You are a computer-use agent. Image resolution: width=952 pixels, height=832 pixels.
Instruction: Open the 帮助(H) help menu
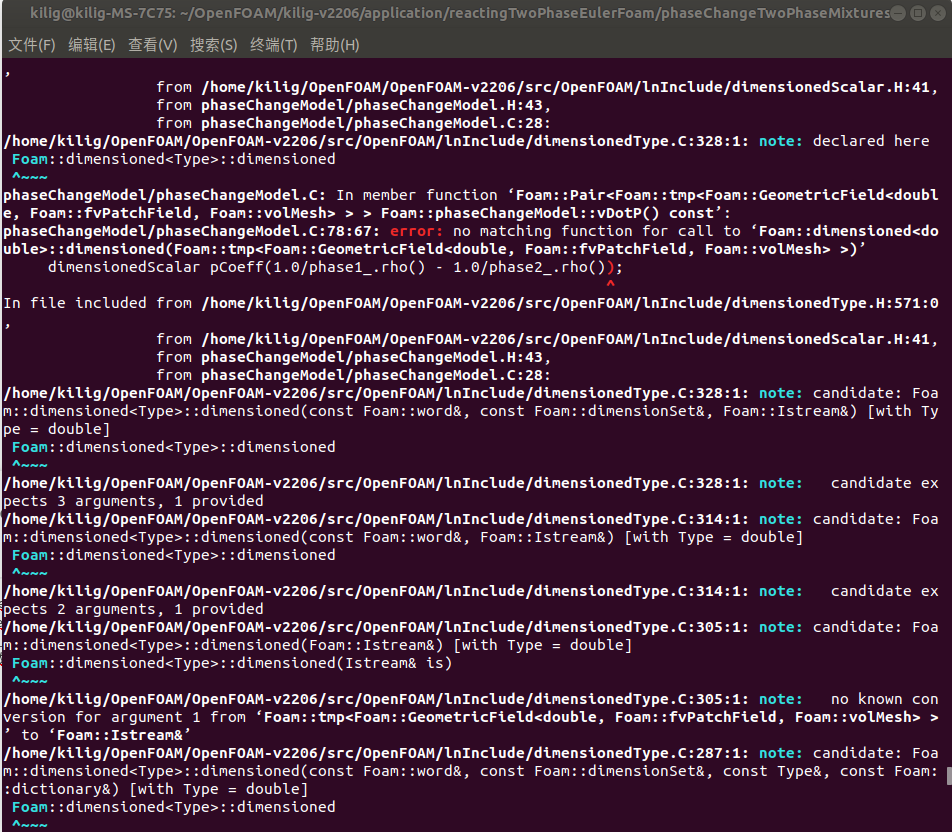click(334, 45)
